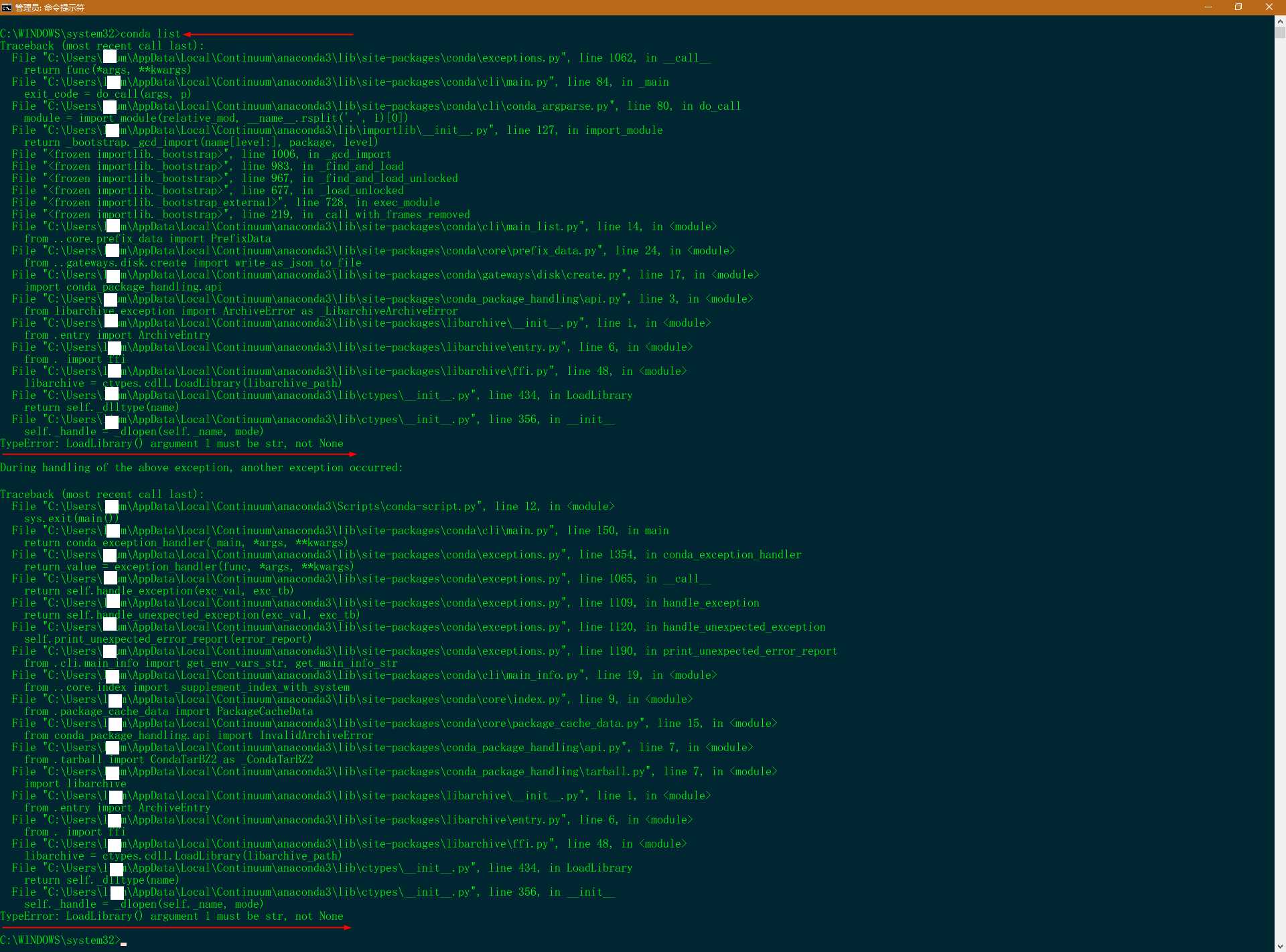This screenshot has width=1286, height=952.
Task: Click the 'import PrefixData' line
Action: [x=147, y=238]
